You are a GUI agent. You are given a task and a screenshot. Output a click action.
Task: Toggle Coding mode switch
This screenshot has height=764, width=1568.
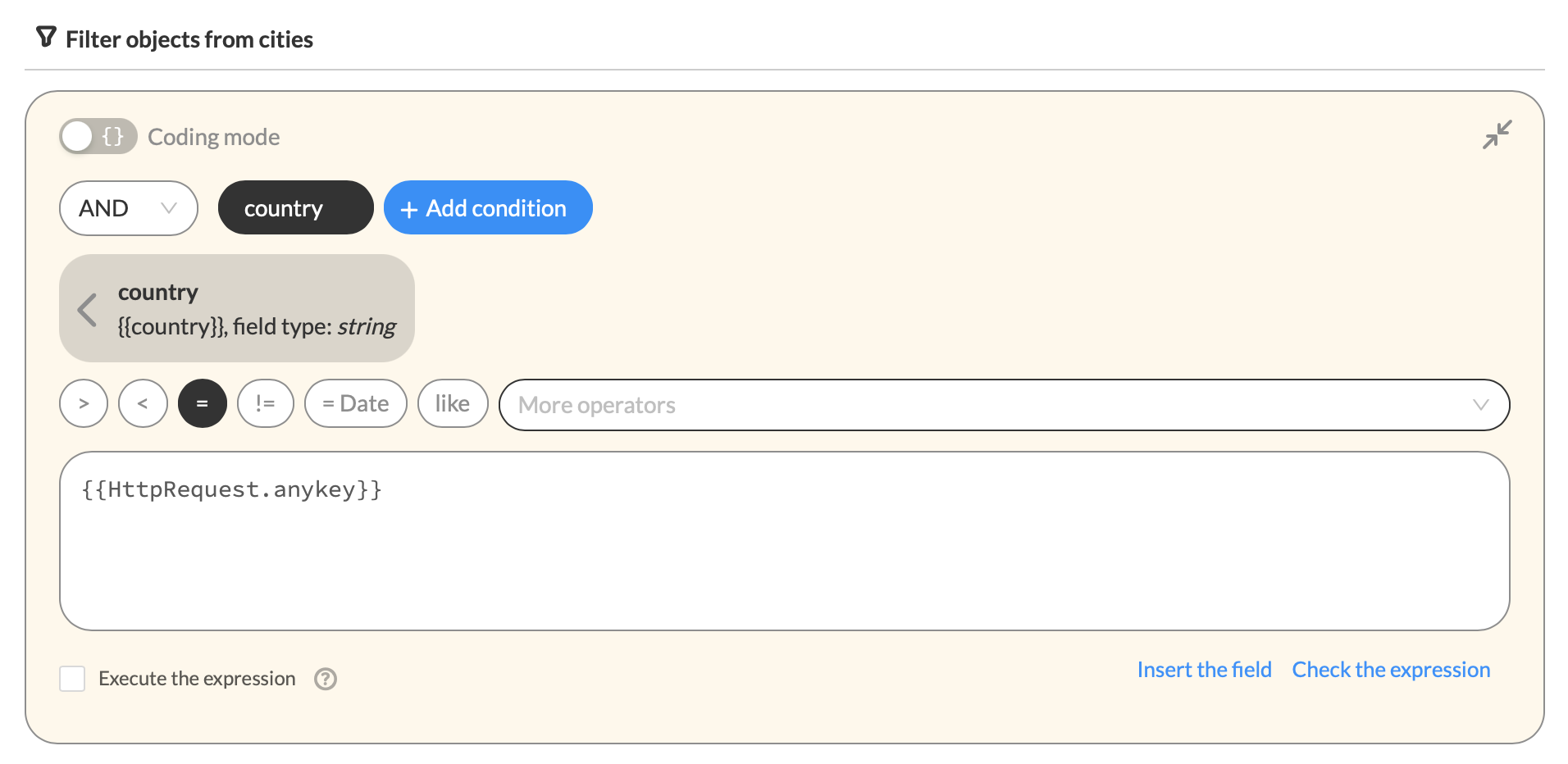(98, 136)
